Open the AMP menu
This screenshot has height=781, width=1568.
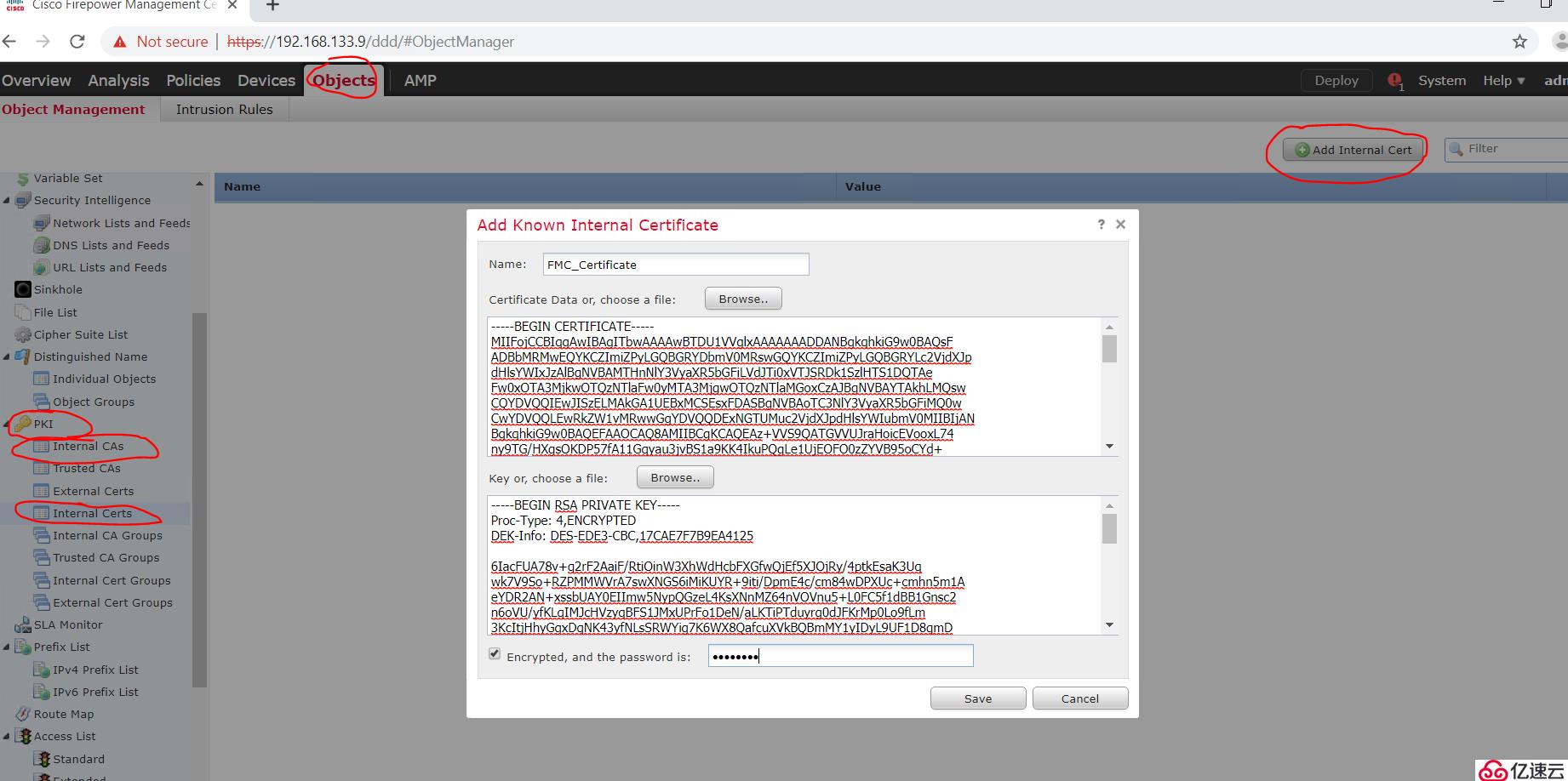coord(420,81)
